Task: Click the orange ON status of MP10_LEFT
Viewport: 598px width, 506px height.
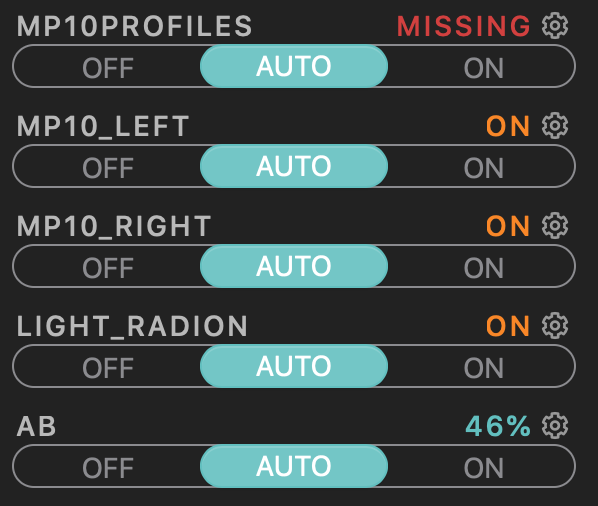Action: pyautogui.click(x=508, y=126)
